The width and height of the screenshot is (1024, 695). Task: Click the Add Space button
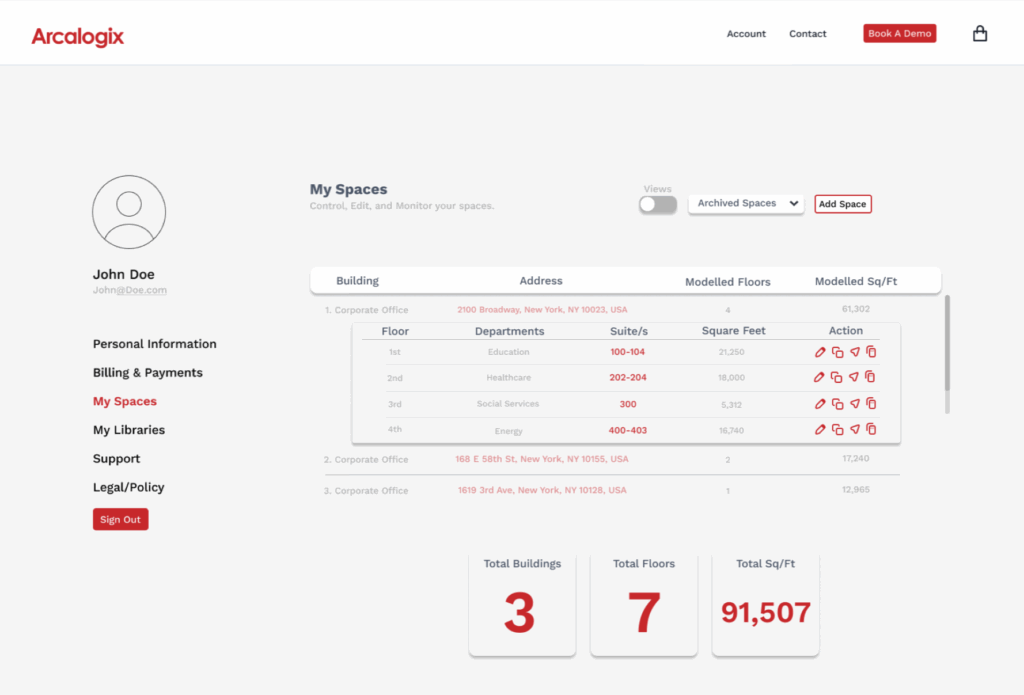click(842, 204)
